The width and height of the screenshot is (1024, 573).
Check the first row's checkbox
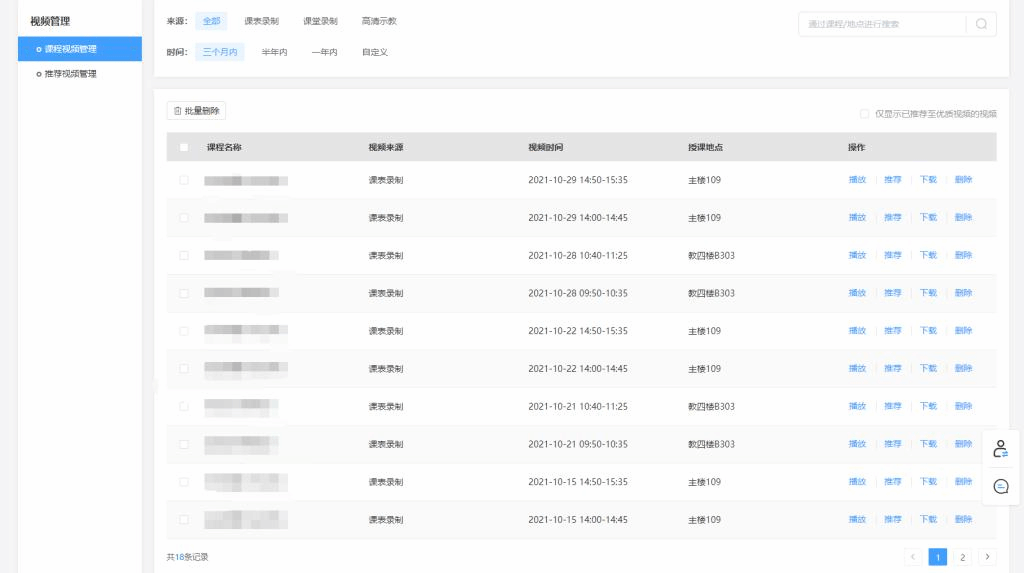click(x=184, y=180)
